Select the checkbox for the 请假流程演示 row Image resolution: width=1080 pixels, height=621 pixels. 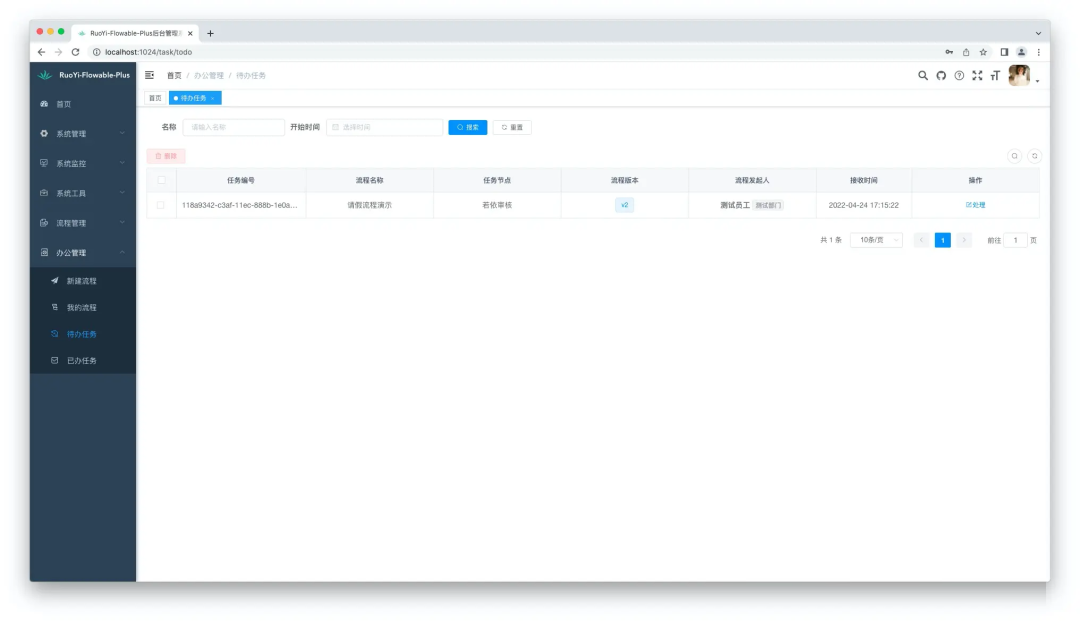point(161,205)
